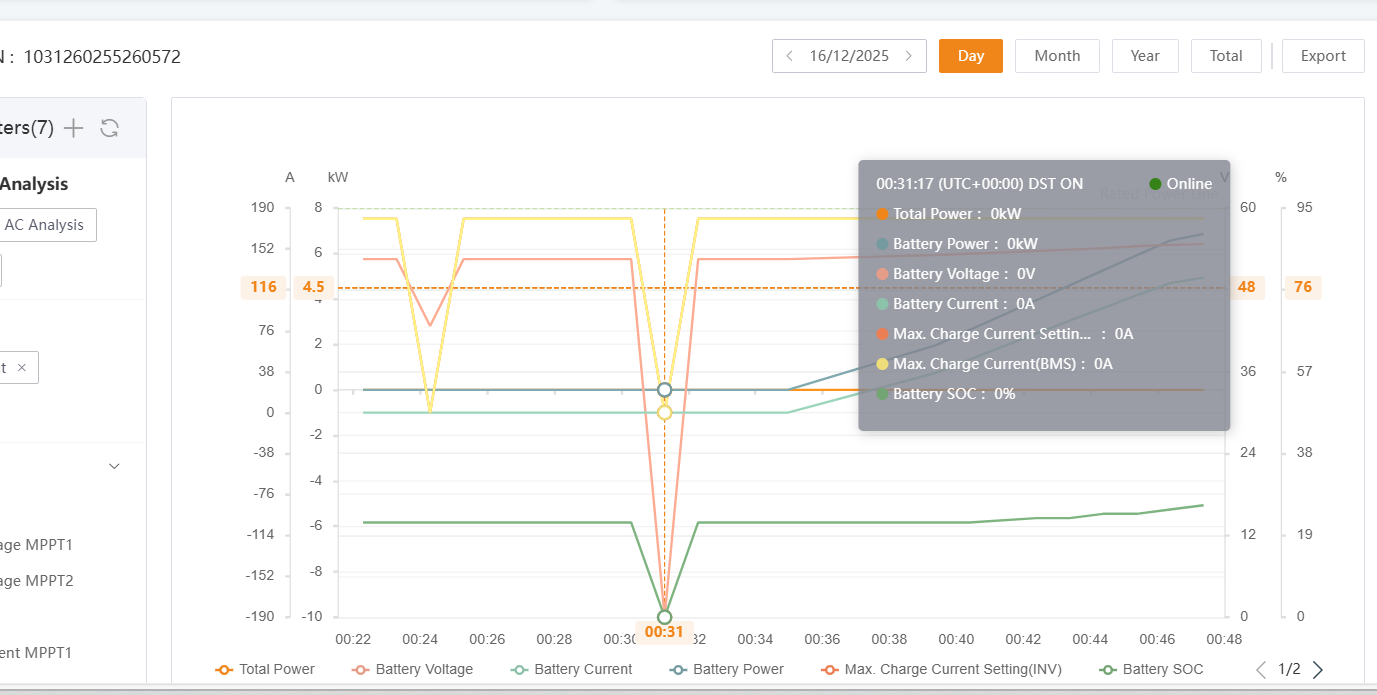Open the date picker showing 16/12/2025
The image size is (1377, 695).
849,56
